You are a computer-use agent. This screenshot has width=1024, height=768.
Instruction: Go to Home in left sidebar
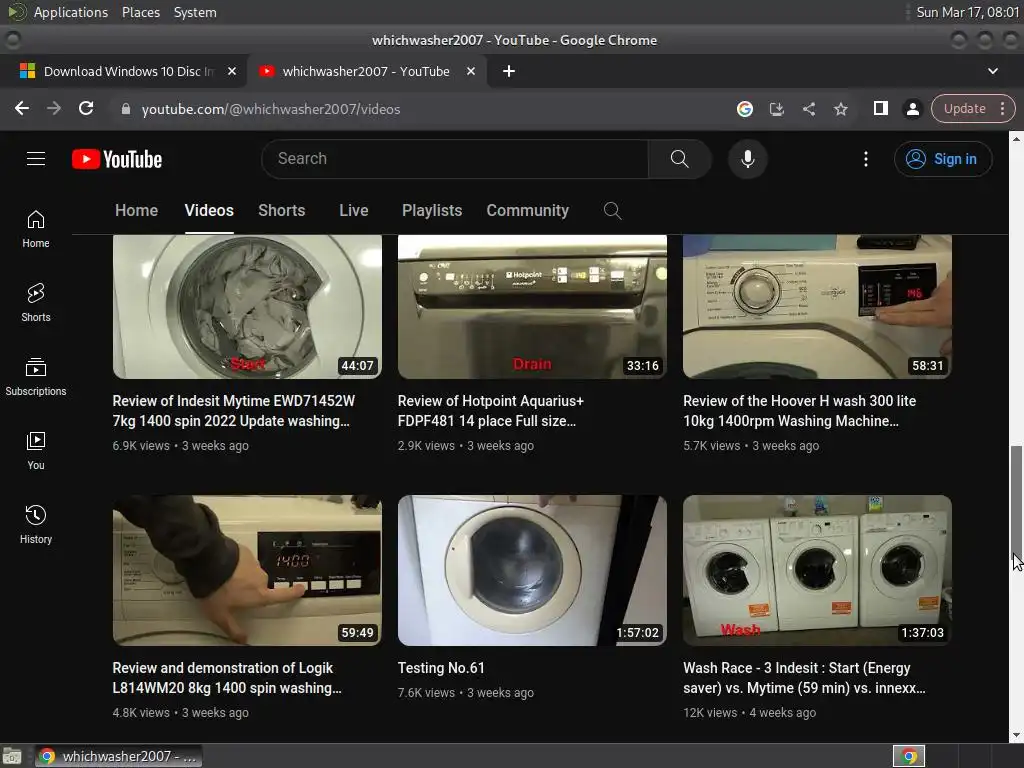click(36, 229)
